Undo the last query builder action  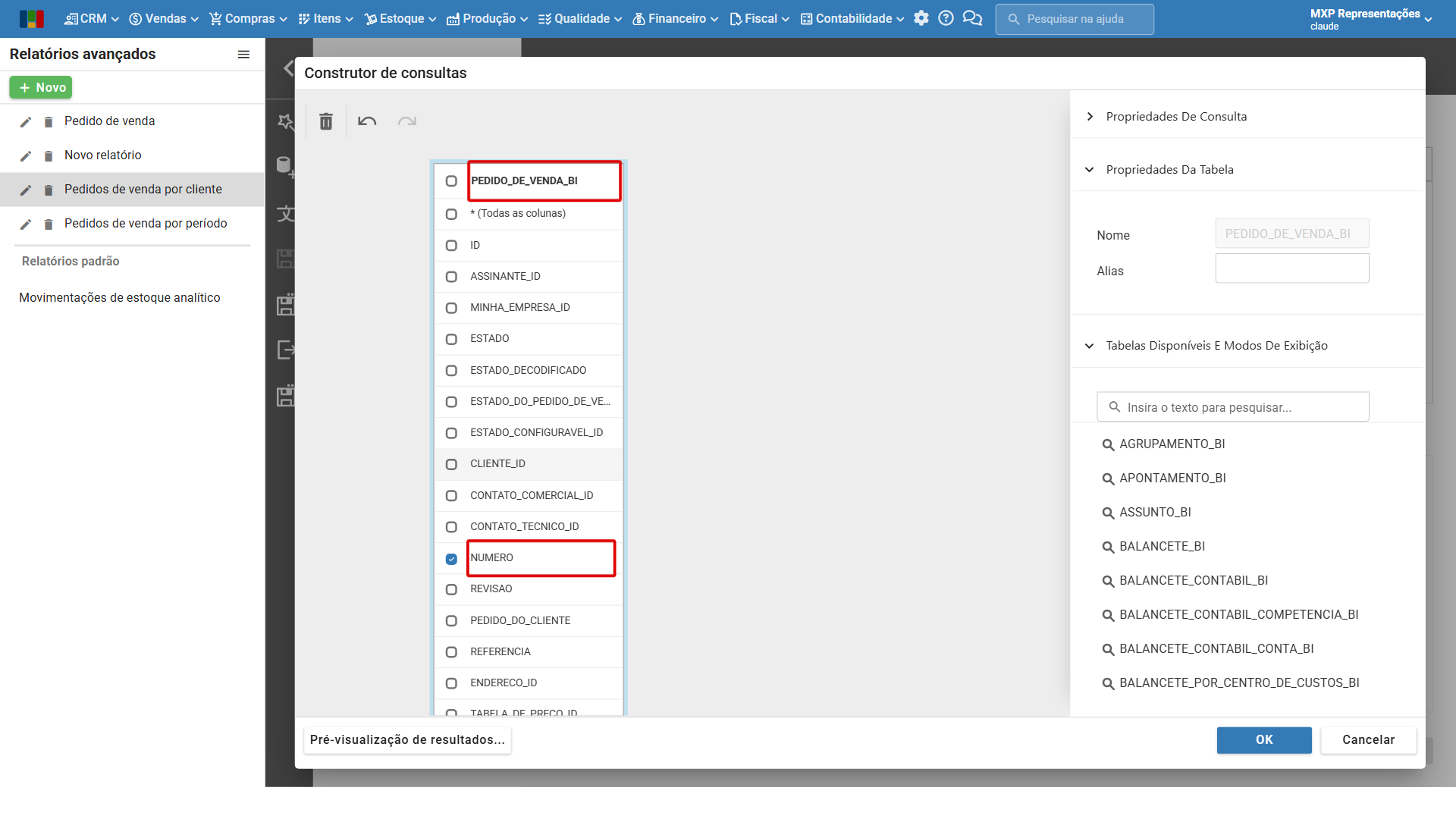point(367,121)
